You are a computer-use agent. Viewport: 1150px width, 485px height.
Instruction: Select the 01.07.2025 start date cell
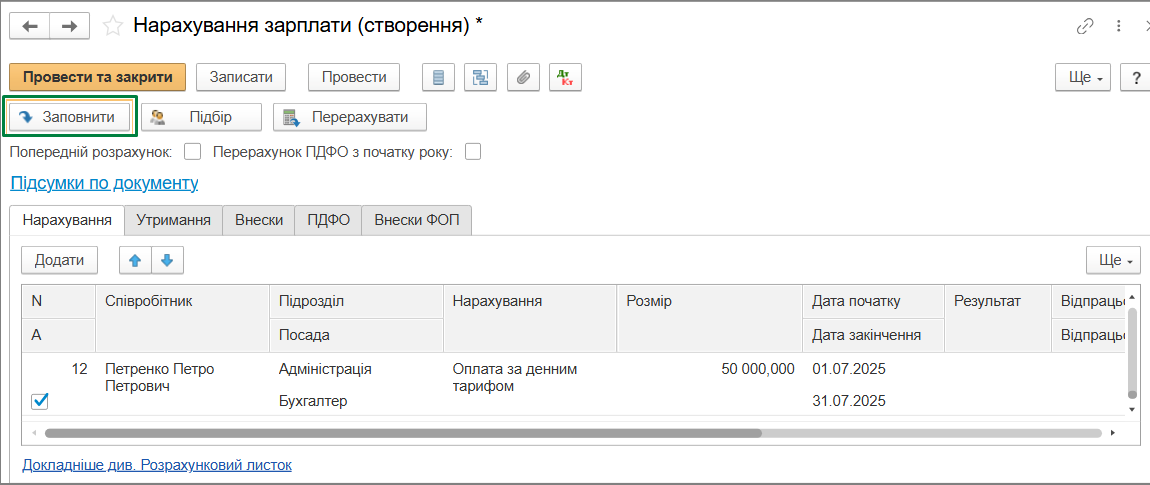873,369
